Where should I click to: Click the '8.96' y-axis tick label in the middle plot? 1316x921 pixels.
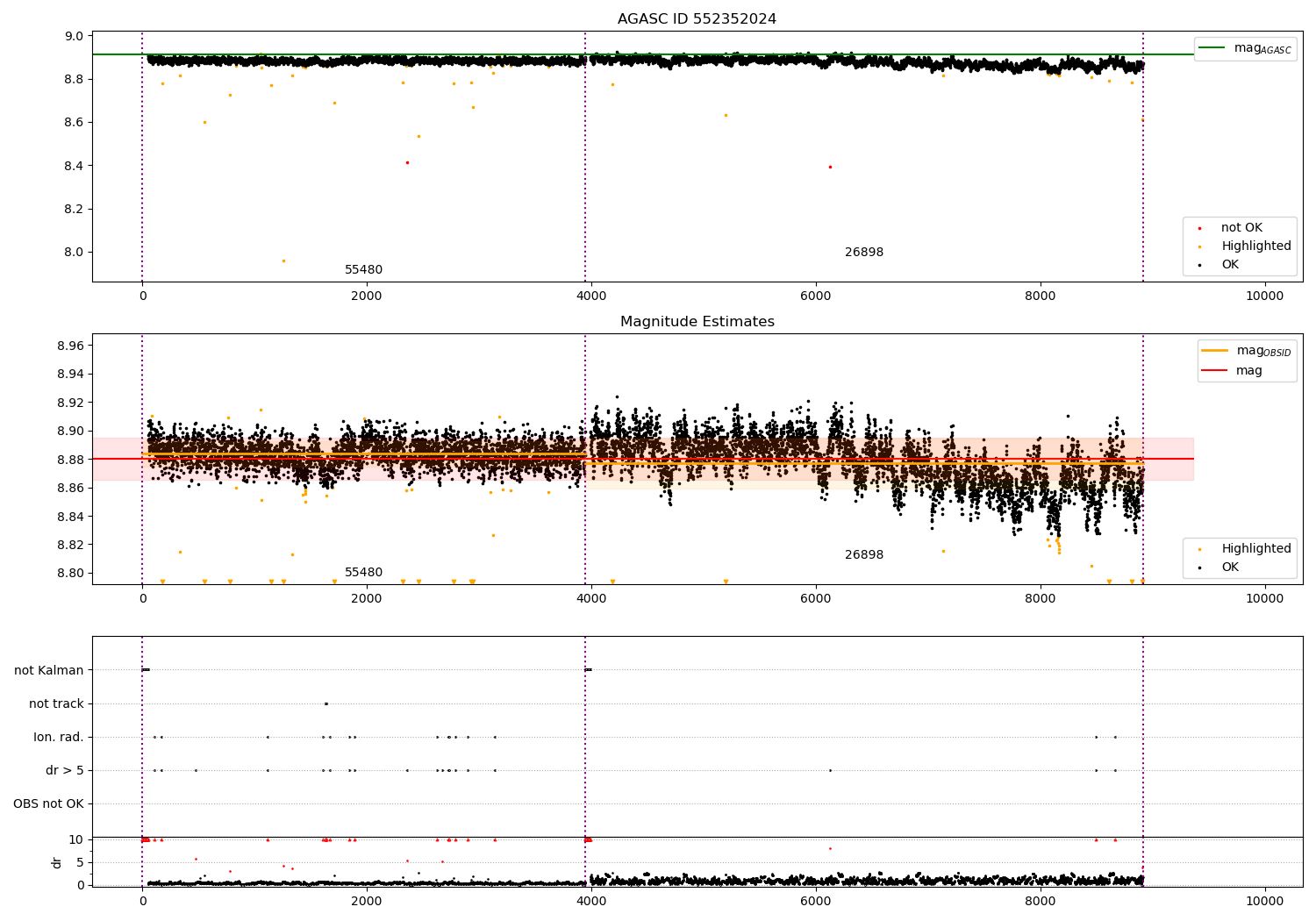tap(71, 346)
